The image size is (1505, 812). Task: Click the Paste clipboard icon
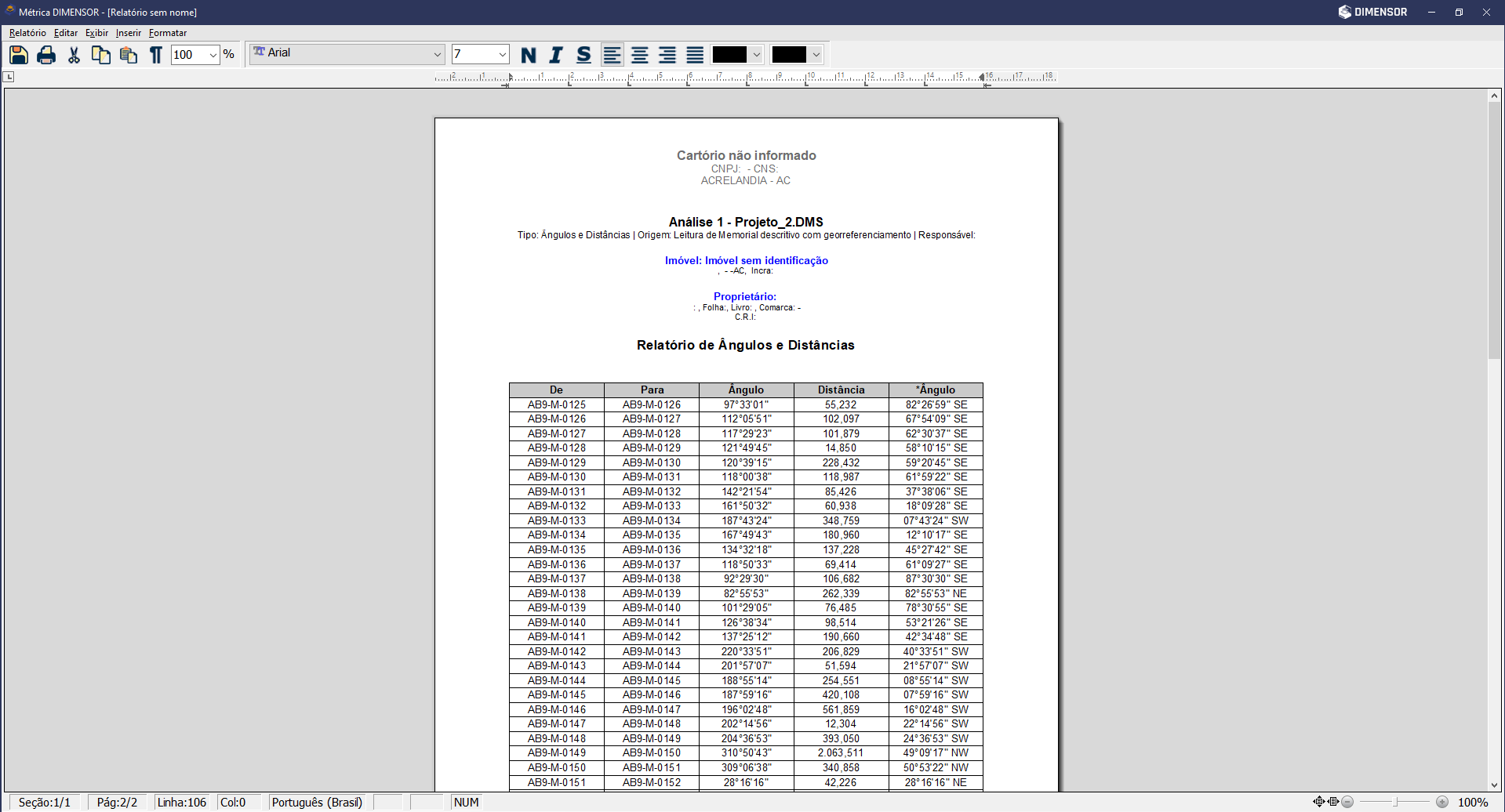point(129,55)
